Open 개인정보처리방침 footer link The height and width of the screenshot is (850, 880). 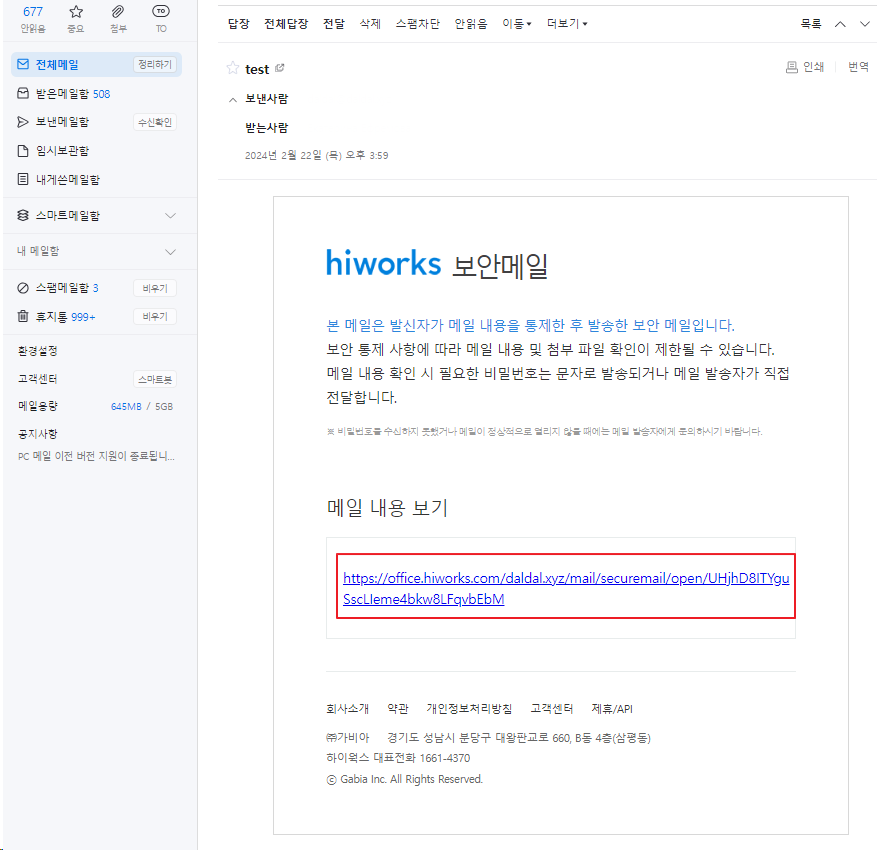coord(469,709)
